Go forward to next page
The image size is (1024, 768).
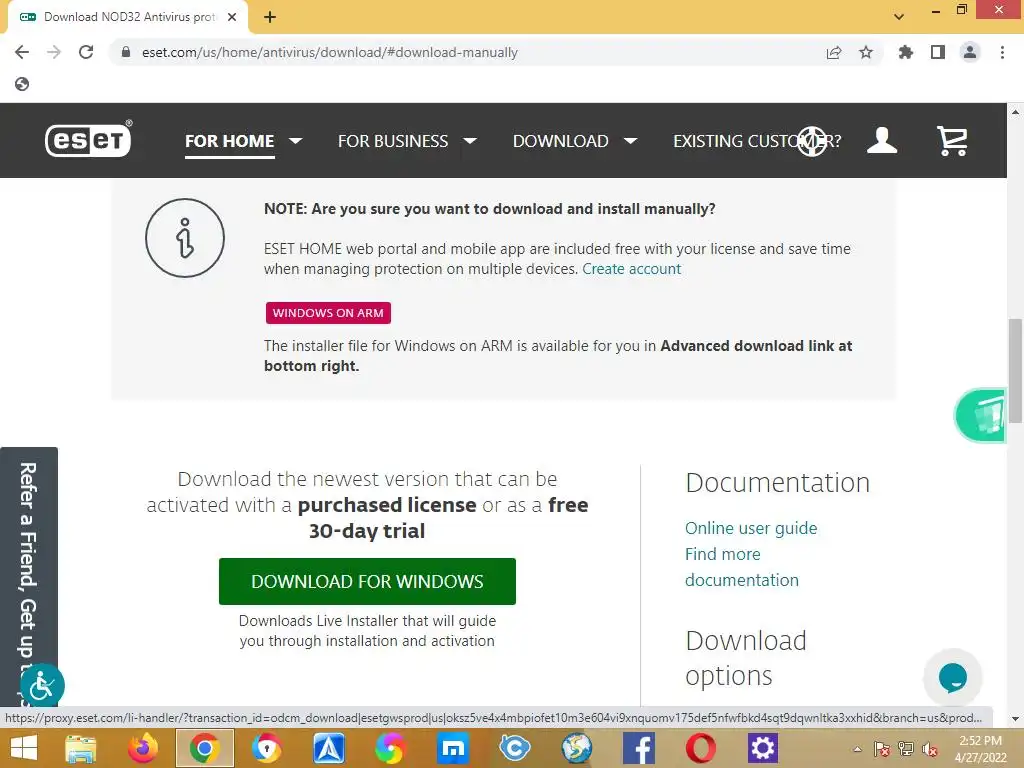coord(54,52)
